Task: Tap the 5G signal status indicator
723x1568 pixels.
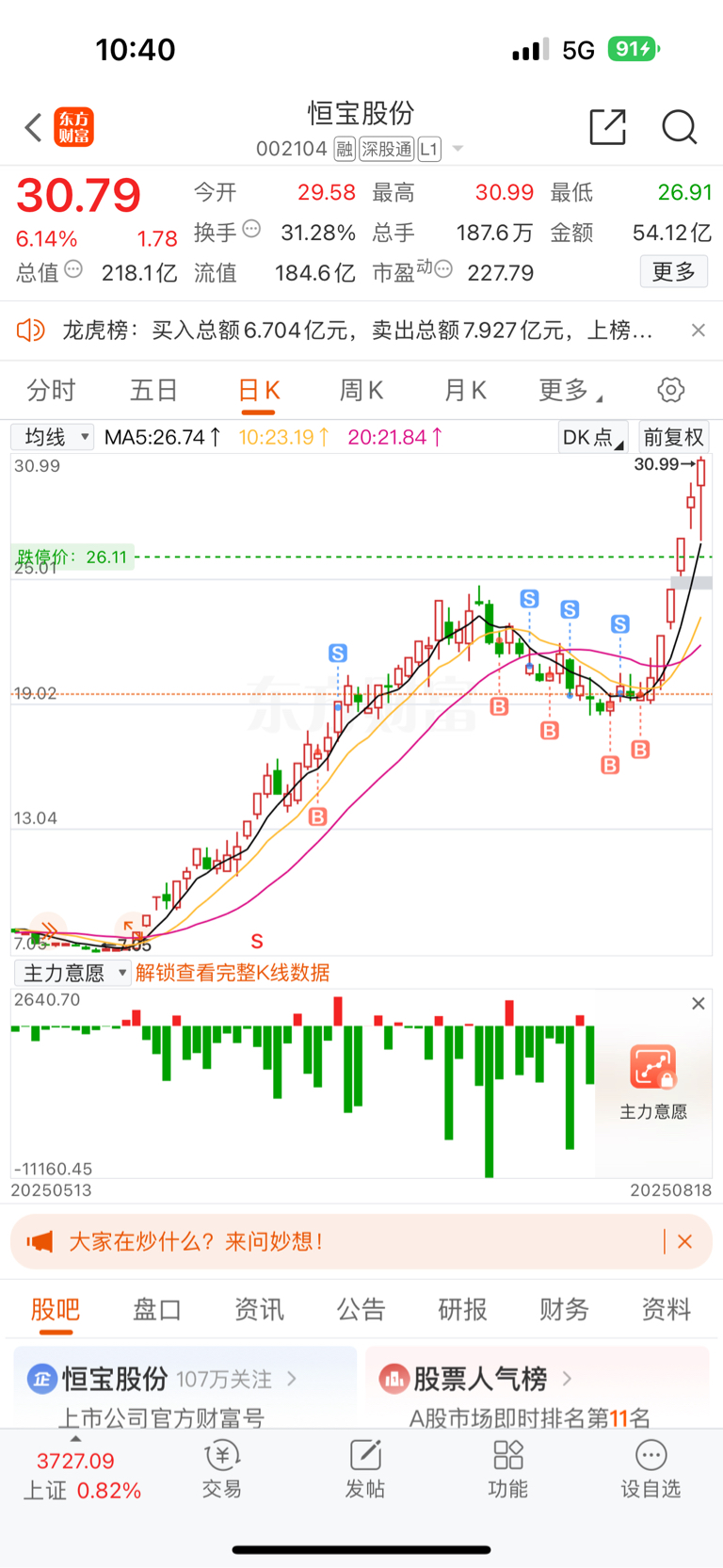Action: 578,50
